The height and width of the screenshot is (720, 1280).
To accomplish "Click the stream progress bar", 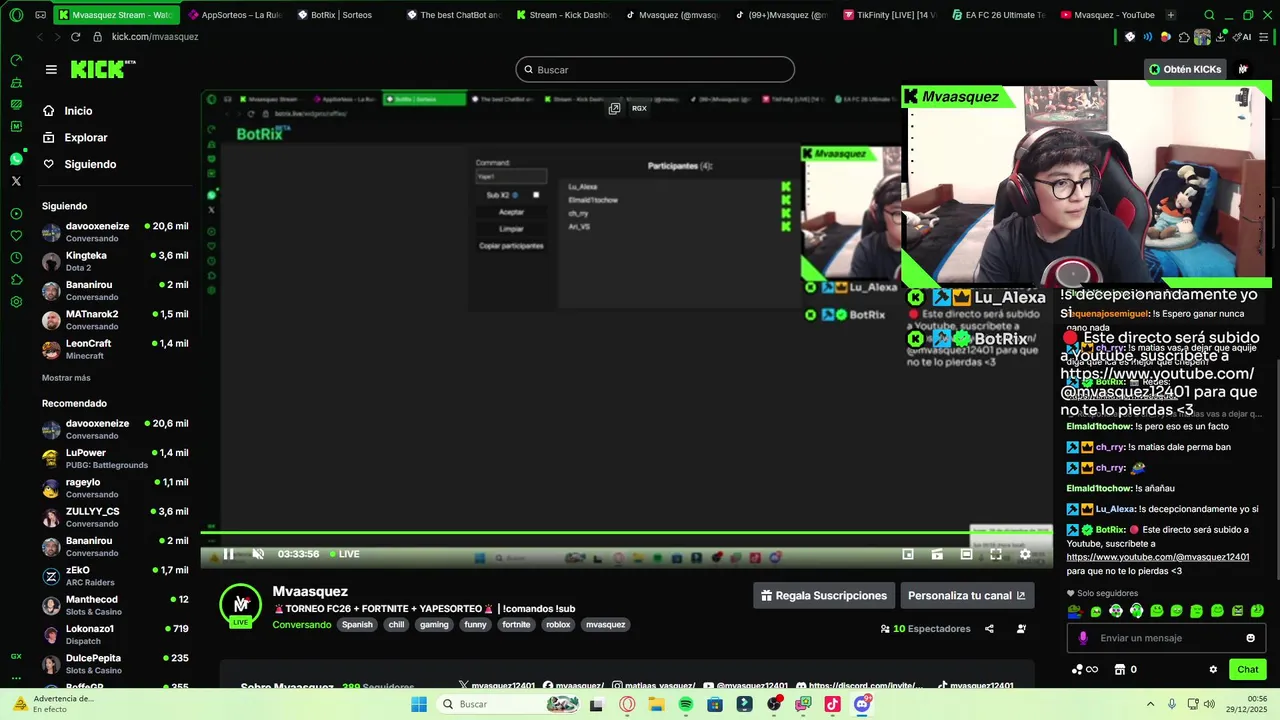I will pyautogui.click(x=626, y=533).
